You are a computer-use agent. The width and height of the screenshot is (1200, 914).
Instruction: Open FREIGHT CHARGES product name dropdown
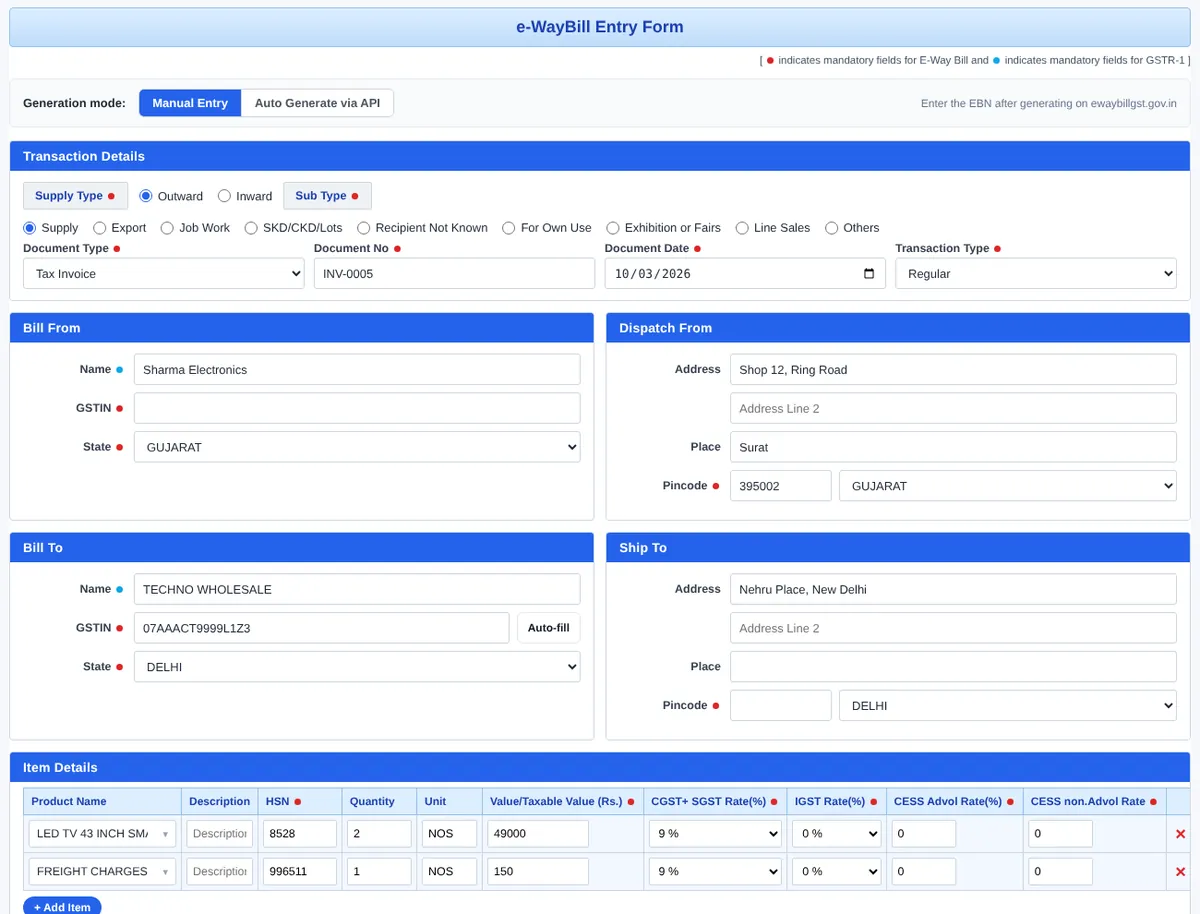tap(102, 872)
